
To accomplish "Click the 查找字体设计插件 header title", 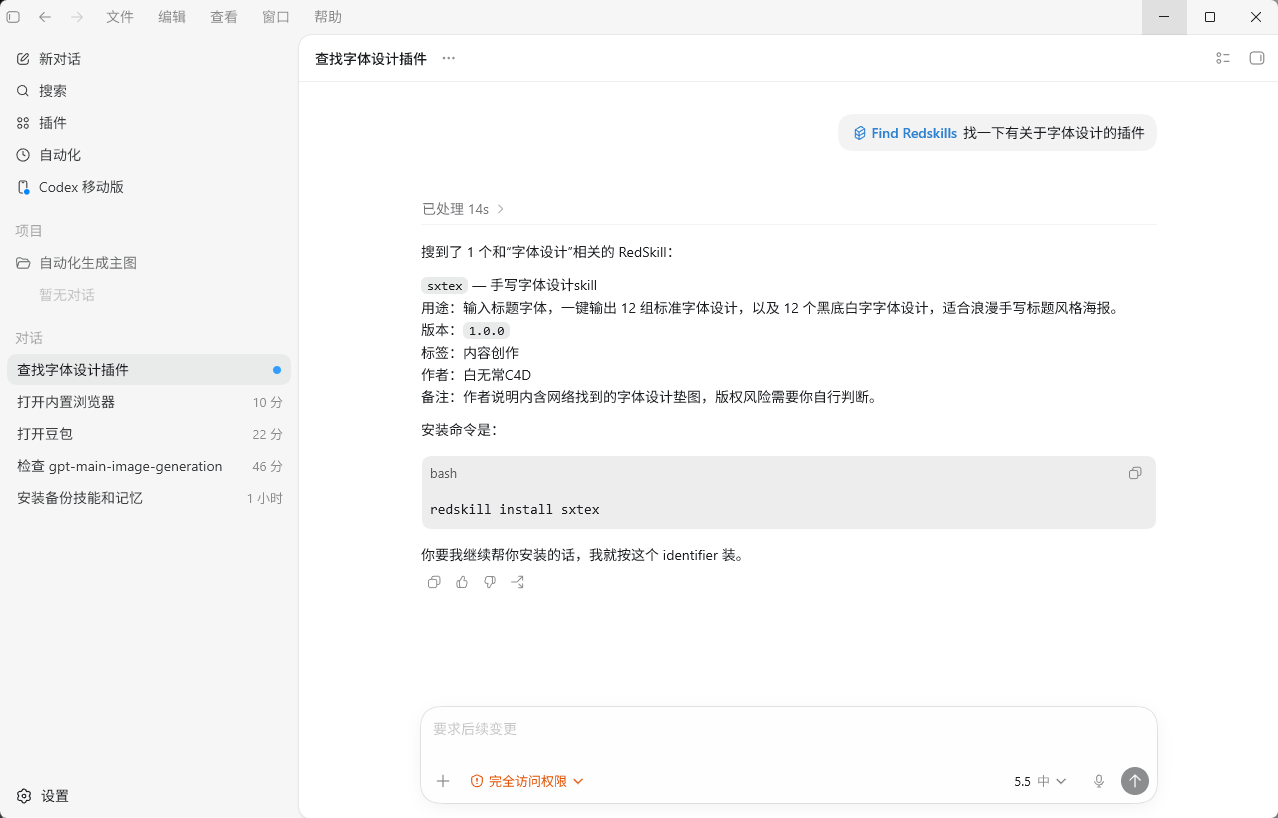I will 371,59.
